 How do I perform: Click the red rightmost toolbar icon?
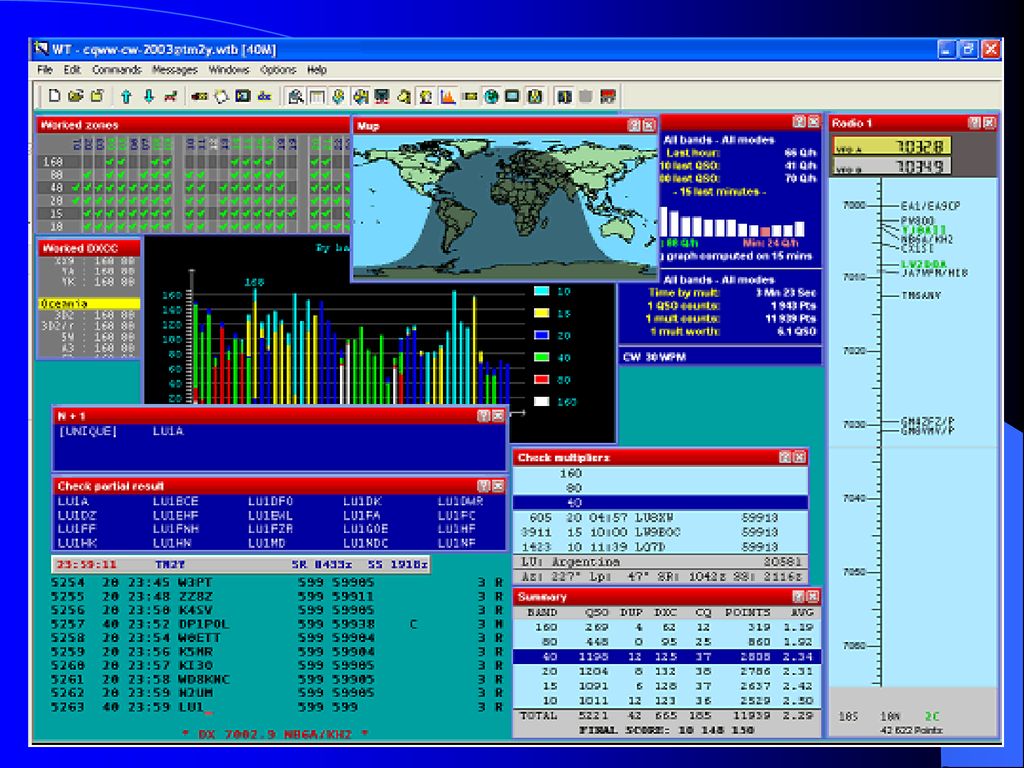click(x=607, y=97)
